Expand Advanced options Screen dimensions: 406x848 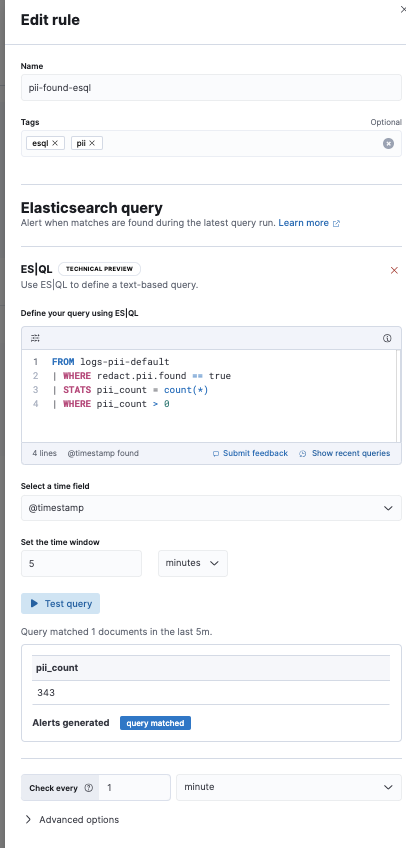(x=72, y=819)
